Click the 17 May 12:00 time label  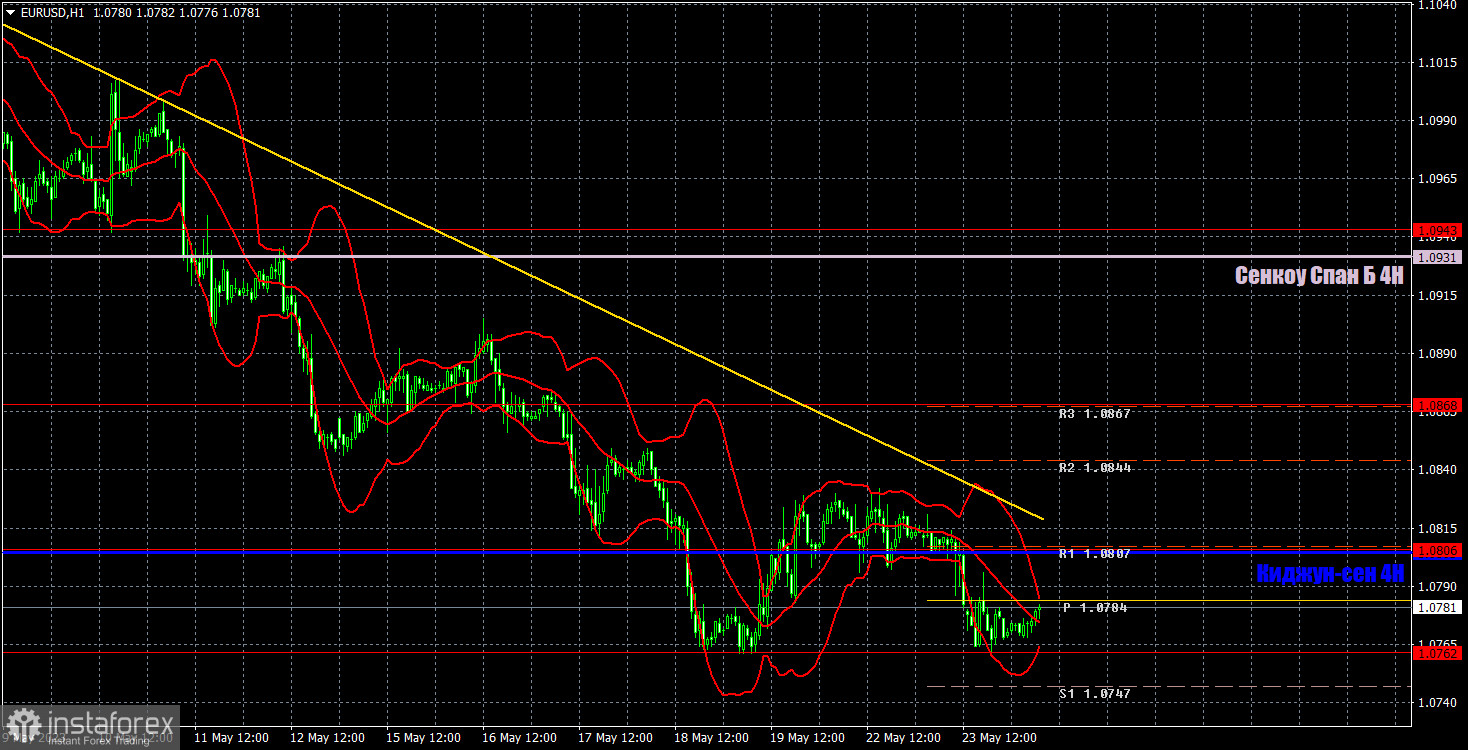click(615, 738)
